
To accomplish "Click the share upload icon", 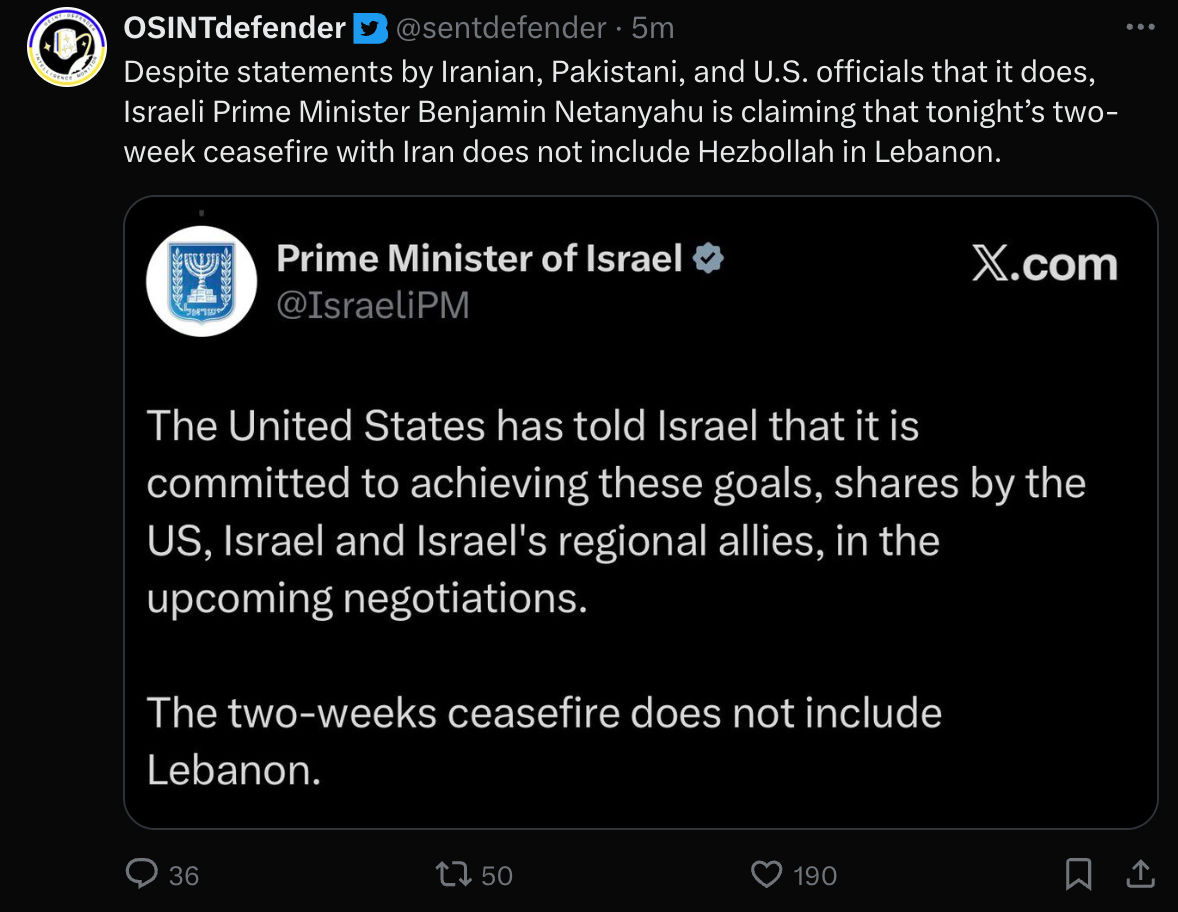I will (1140, 875).
